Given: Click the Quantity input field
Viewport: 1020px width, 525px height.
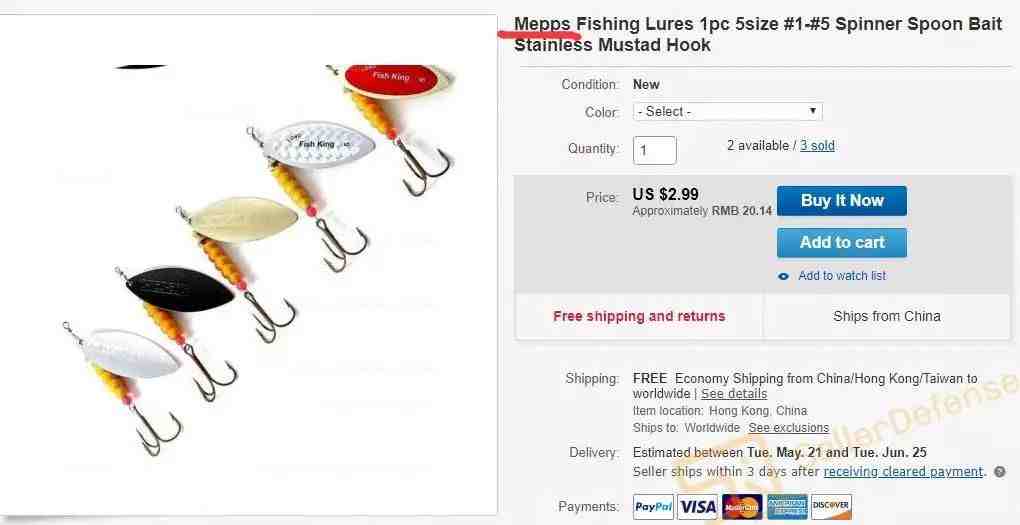Looking at the screenshot, I should click(654, 150).
